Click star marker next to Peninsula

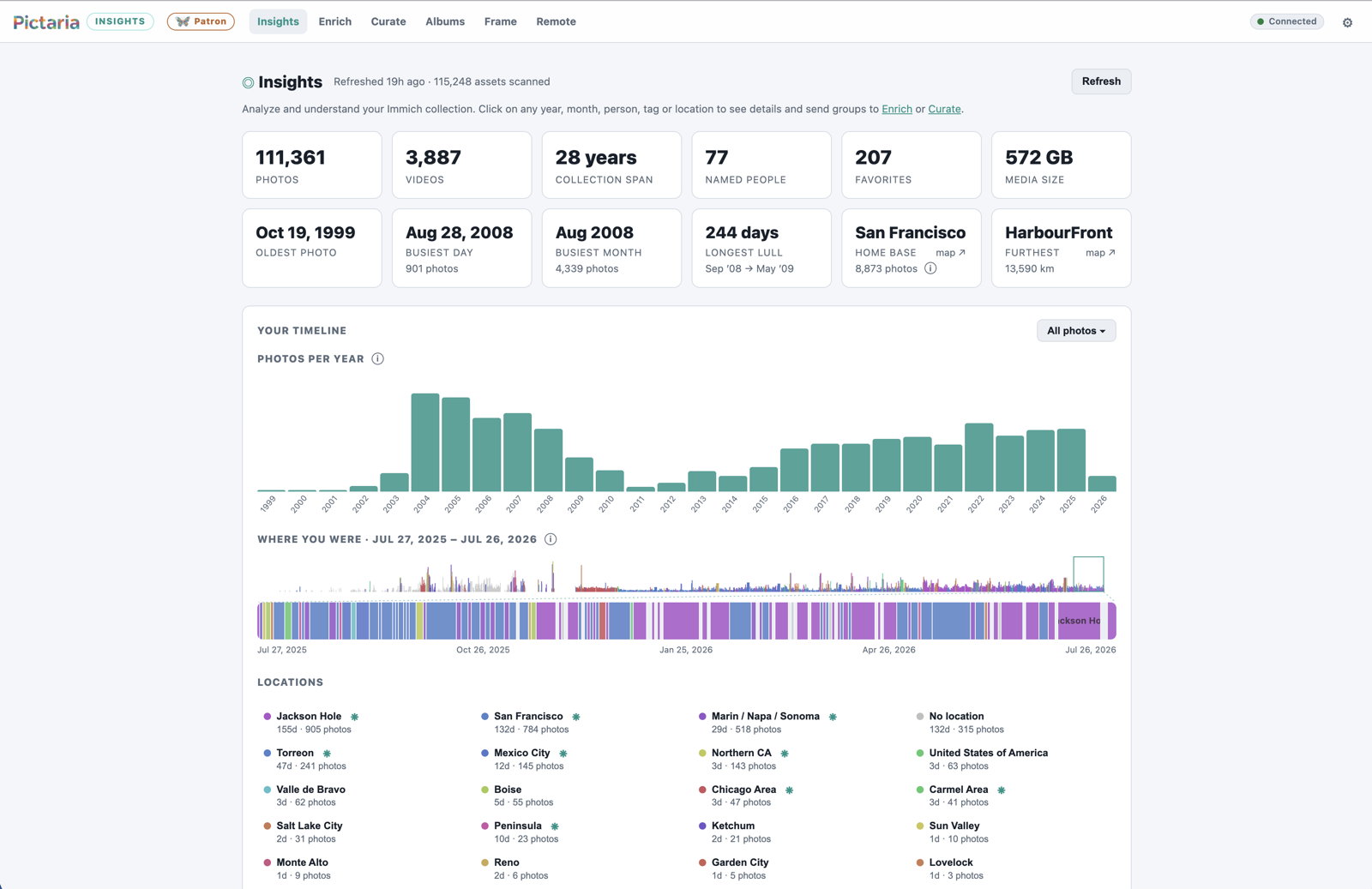coord(555,826)
